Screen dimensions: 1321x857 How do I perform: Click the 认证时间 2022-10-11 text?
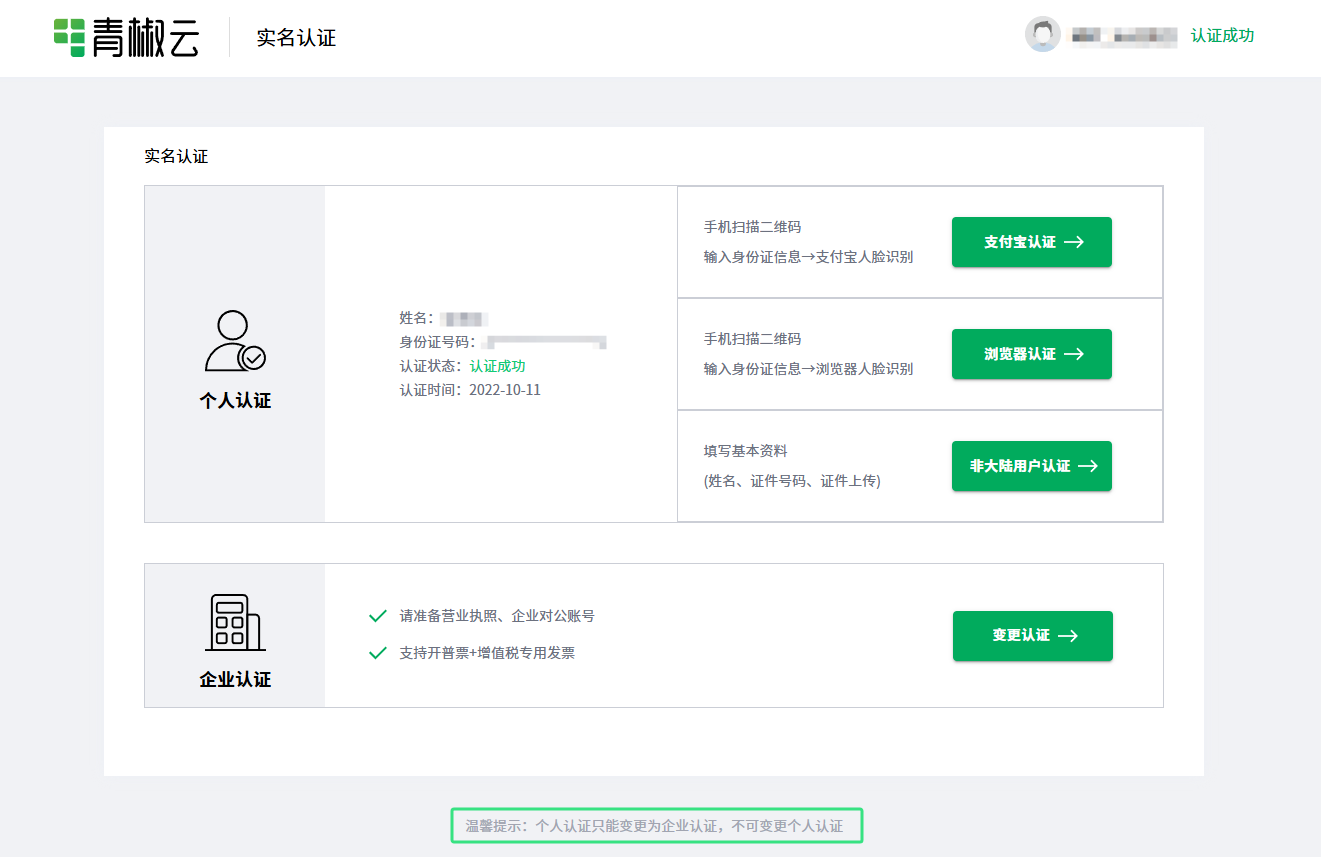click(470, 390)
